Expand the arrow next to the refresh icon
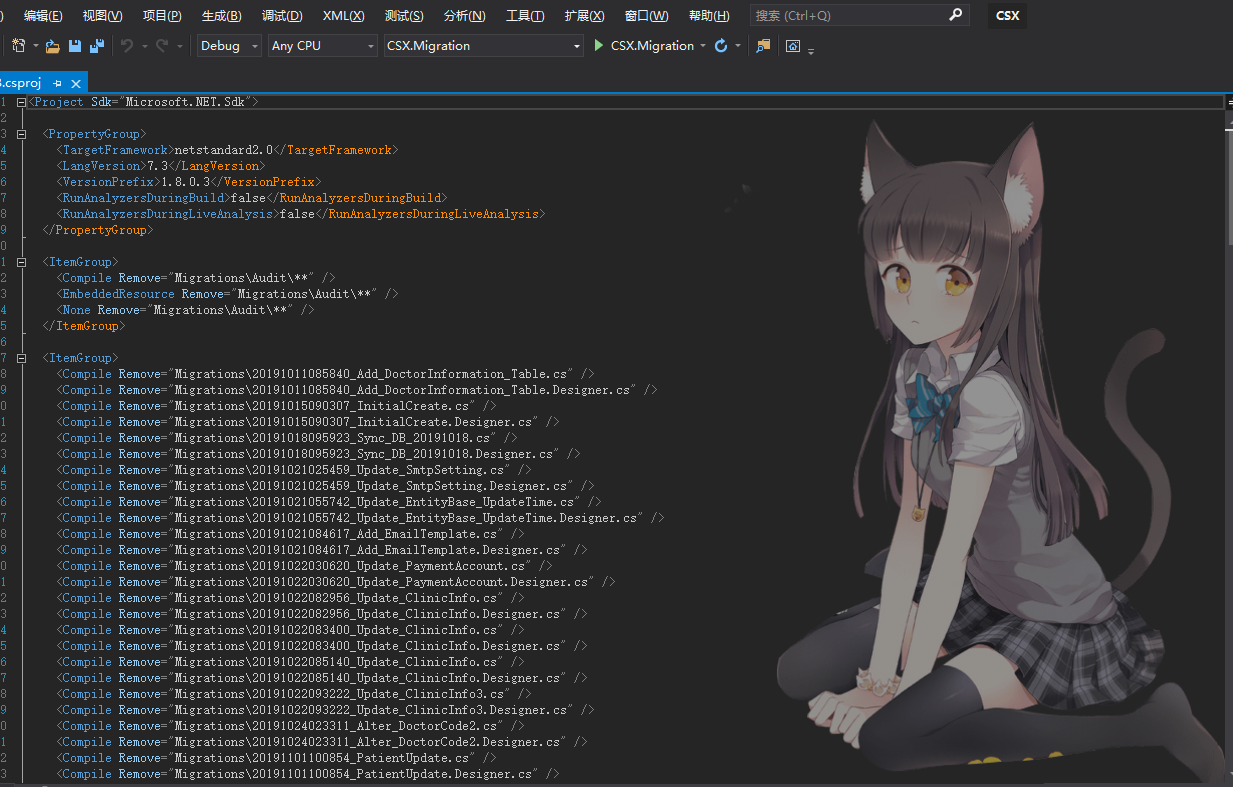1233x787 pixels. tap(738, 46)
